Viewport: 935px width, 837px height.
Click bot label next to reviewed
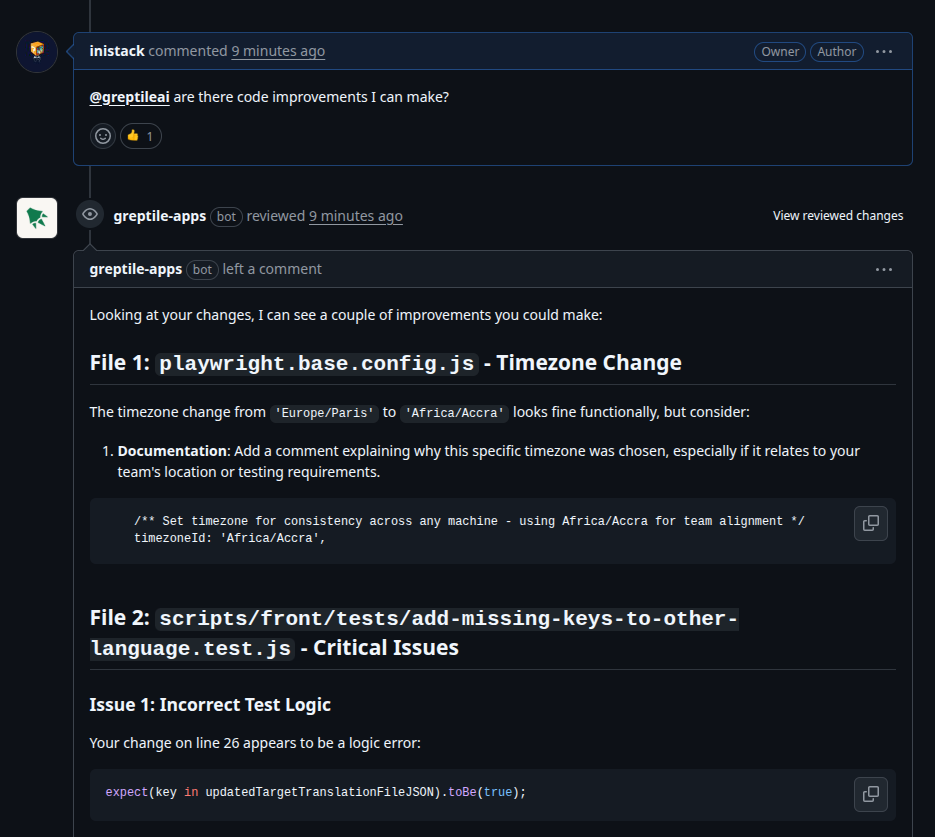[226, 216]
